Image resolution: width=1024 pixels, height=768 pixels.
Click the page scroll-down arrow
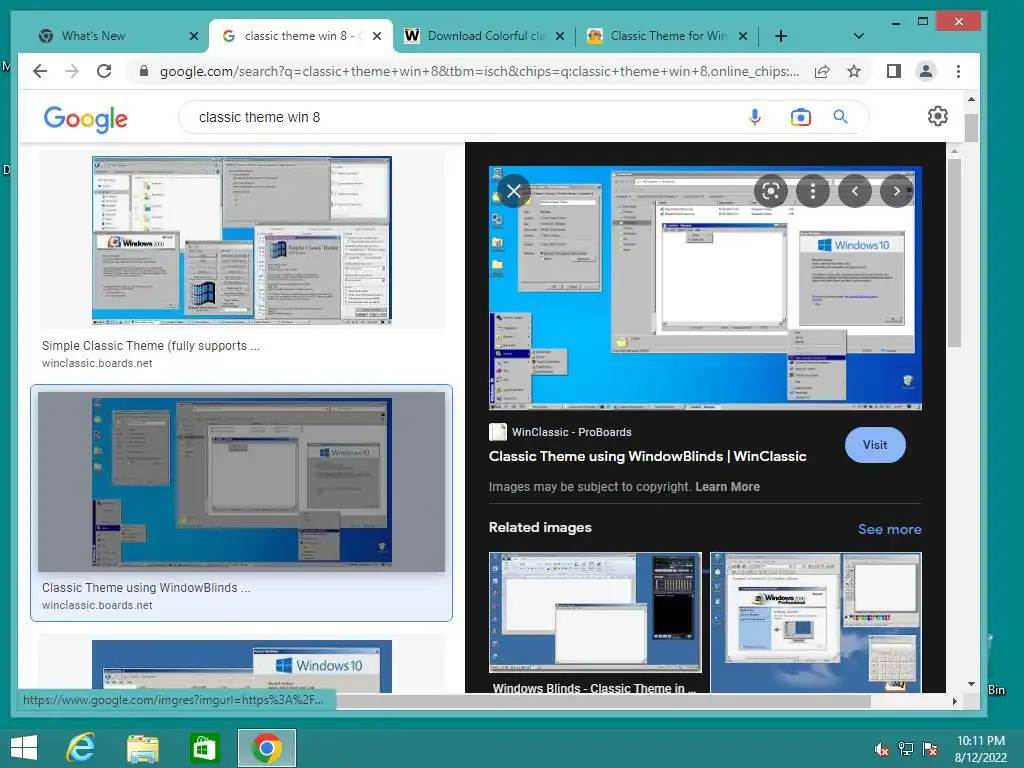pyautogui.click(x=971, y=684)
